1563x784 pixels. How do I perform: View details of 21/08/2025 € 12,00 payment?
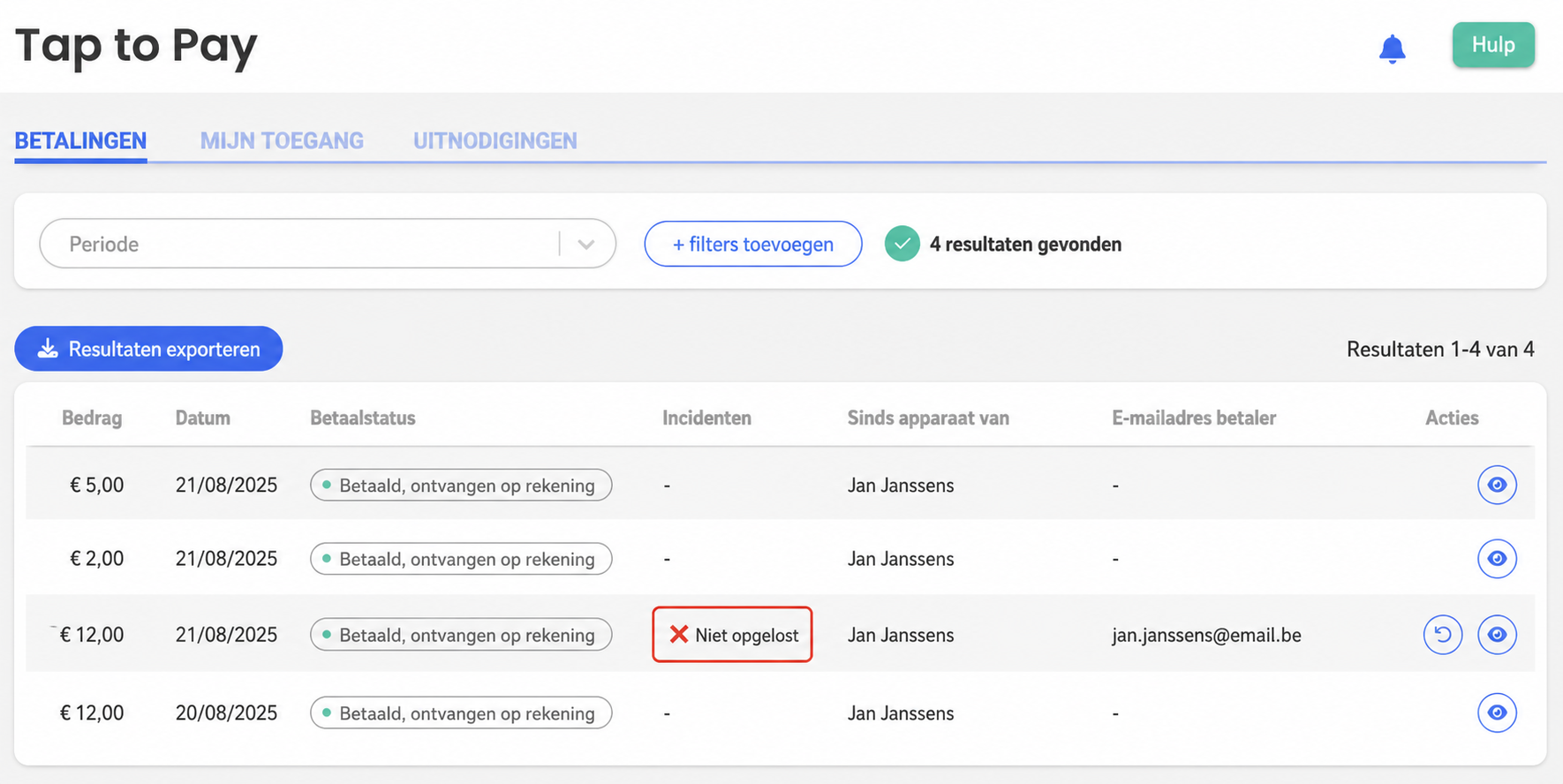pyautogui.click(x=1497, y=635)
